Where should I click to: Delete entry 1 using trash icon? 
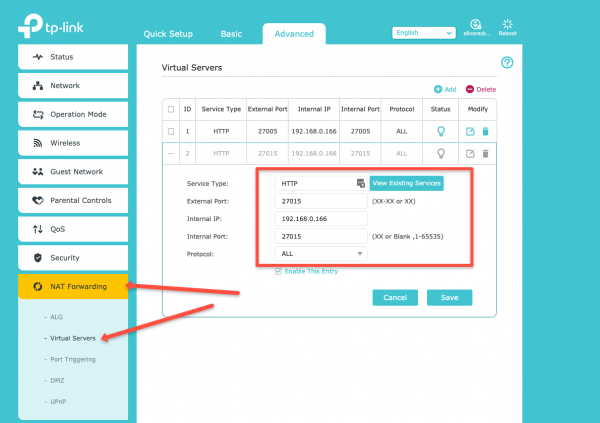pos(486,131)
